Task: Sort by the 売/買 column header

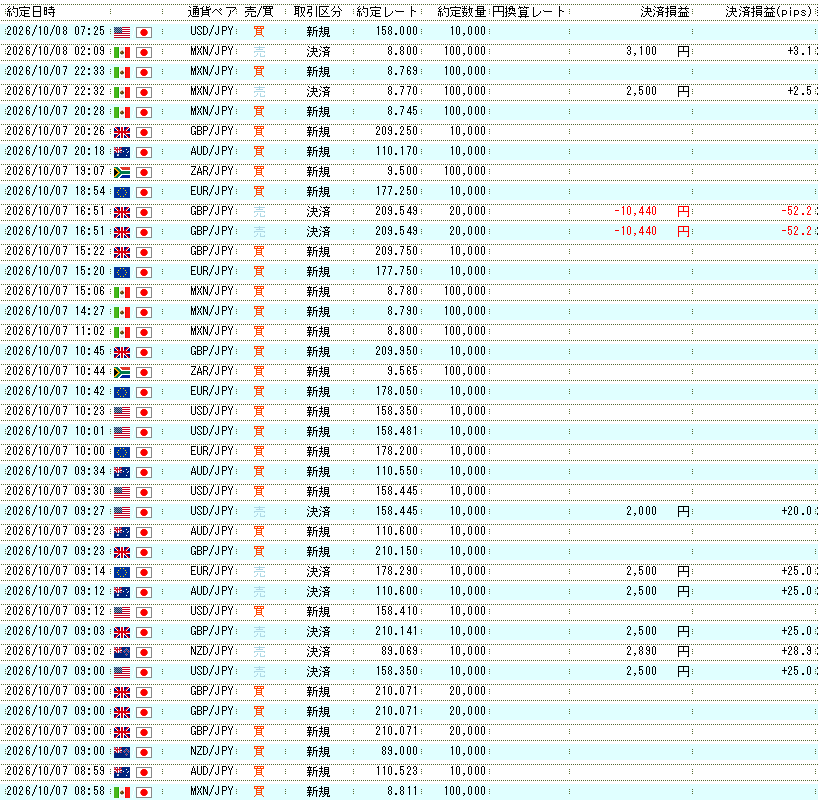Action: [259, 11]
